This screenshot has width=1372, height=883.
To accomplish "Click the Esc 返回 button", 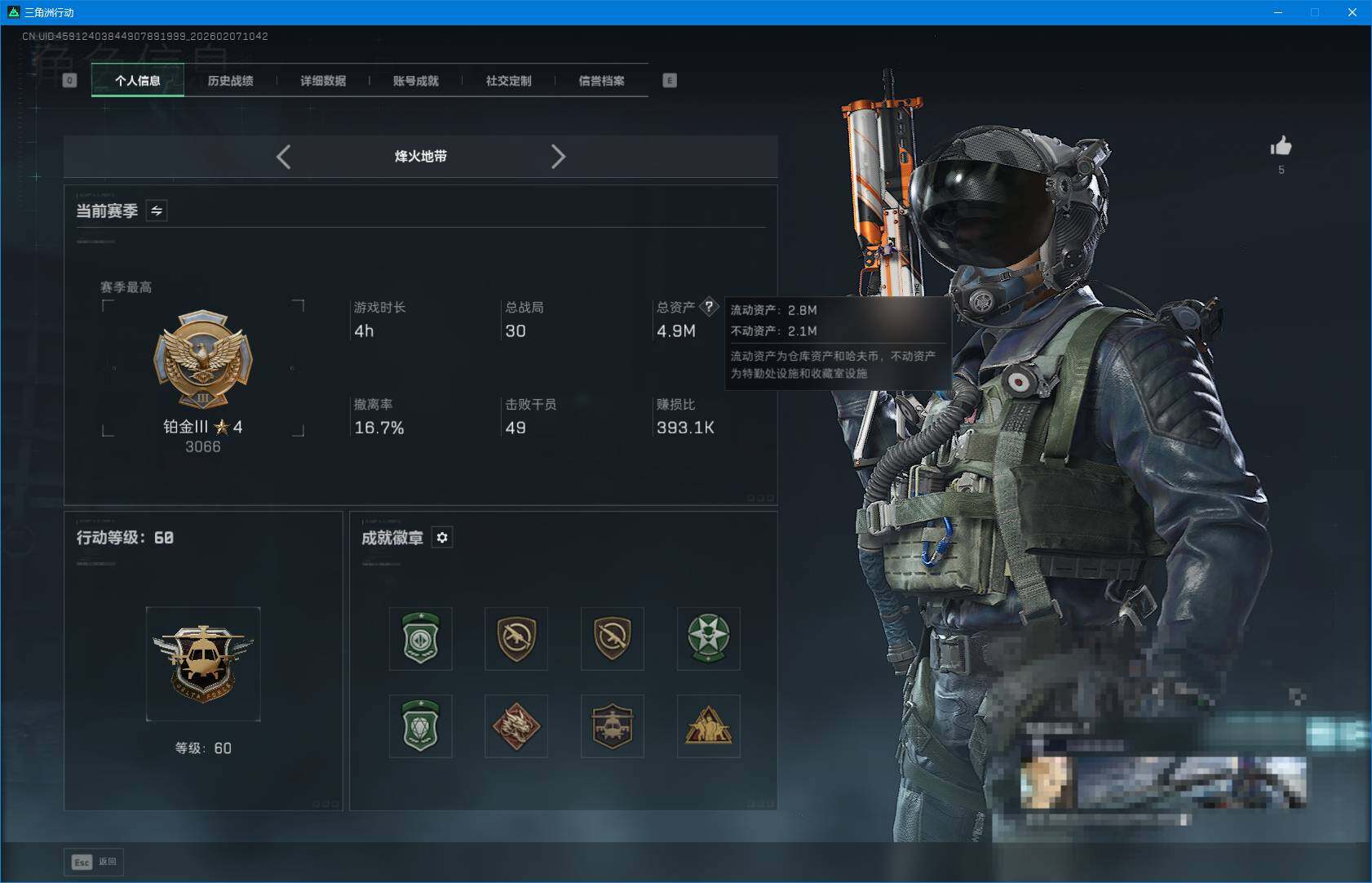I will point(93,862).
